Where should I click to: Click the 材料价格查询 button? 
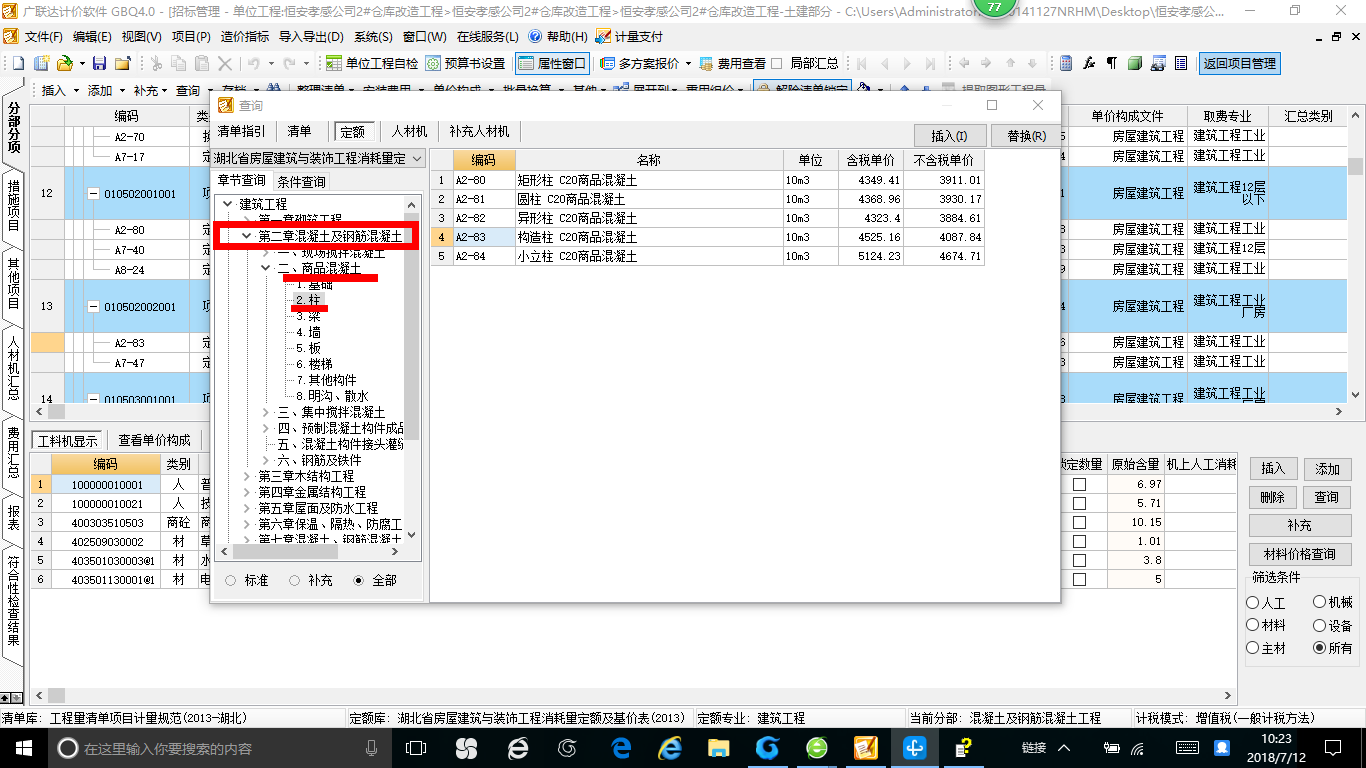tap(1300, 554)
